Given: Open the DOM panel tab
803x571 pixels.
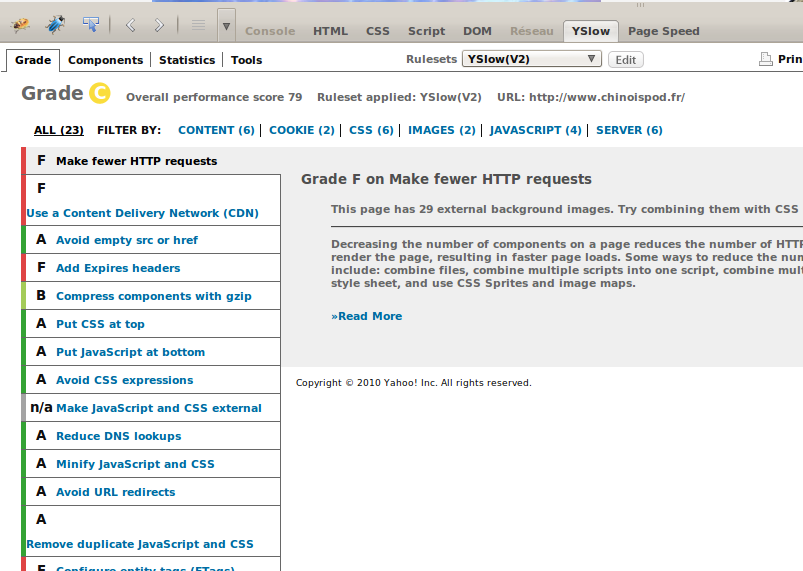Looking at the screenshot, I should [x=477, y=31].
